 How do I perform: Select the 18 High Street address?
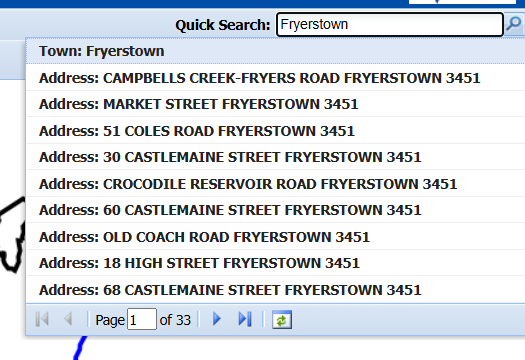pos(275,263)
